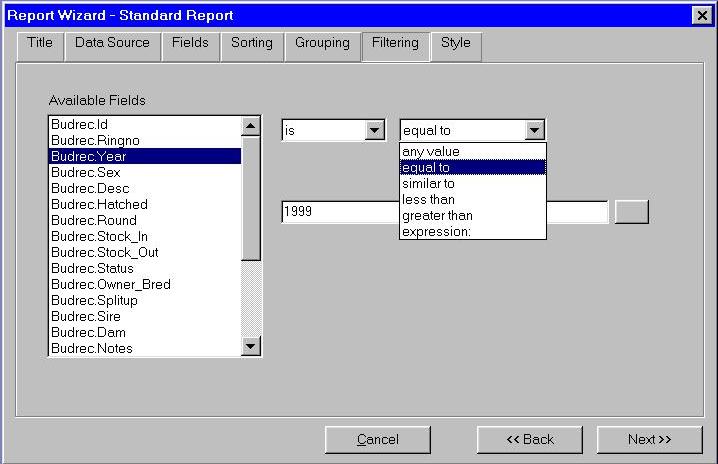718x464 pixels.
Task: Open the Grouping tab
Action: coord(322,46)
